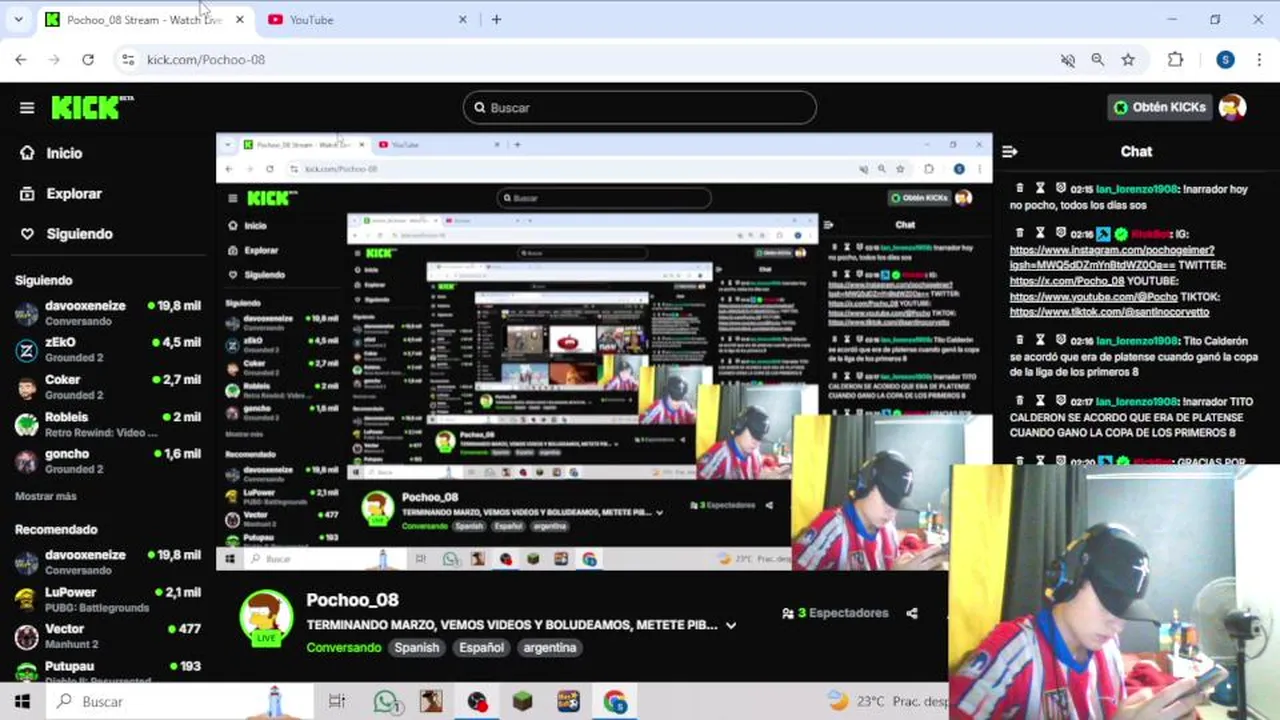Open Minecraft block icon in taskbar
1280x720 pixels.
click(522, 701)
